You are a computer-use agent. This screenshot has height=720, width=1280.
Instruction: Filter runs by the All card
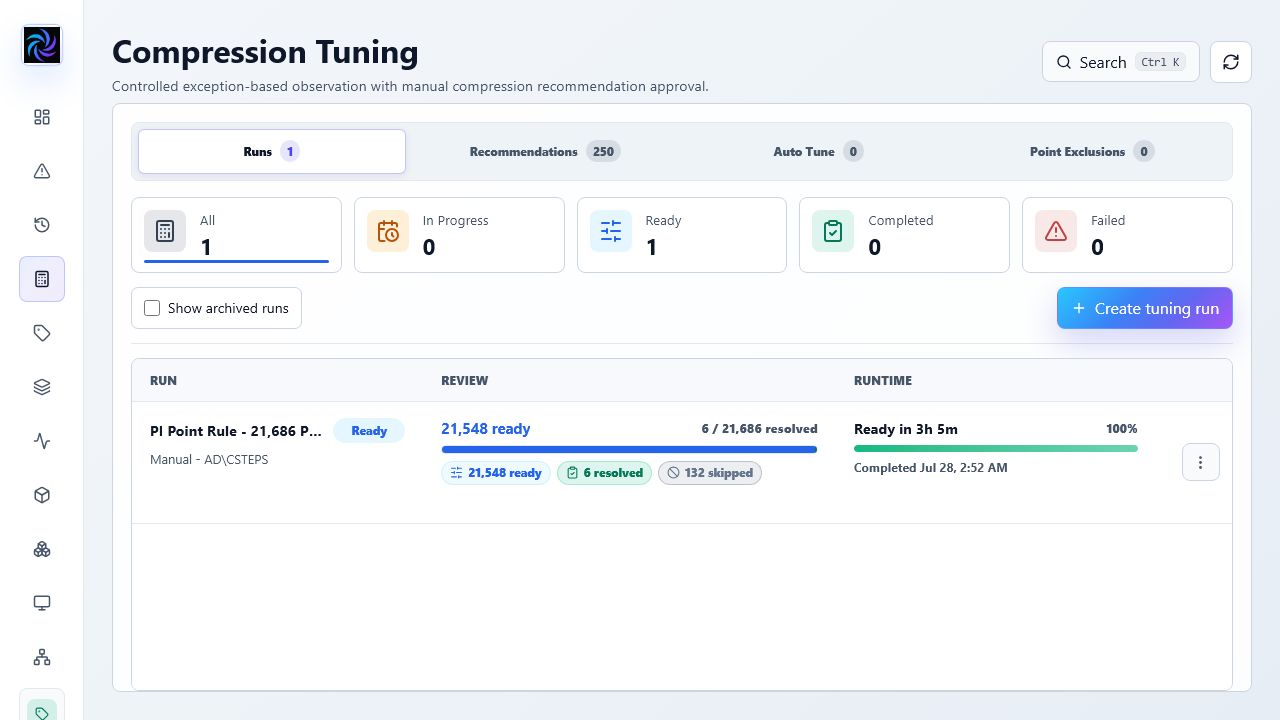(x=236, y=235)
